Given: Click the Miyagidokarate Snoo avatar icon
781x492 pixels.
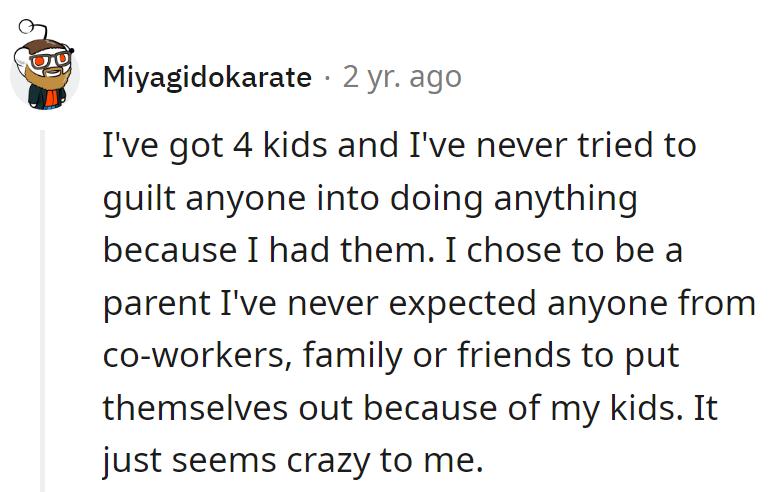Looking at the screenshot, I should coord(44,73).
